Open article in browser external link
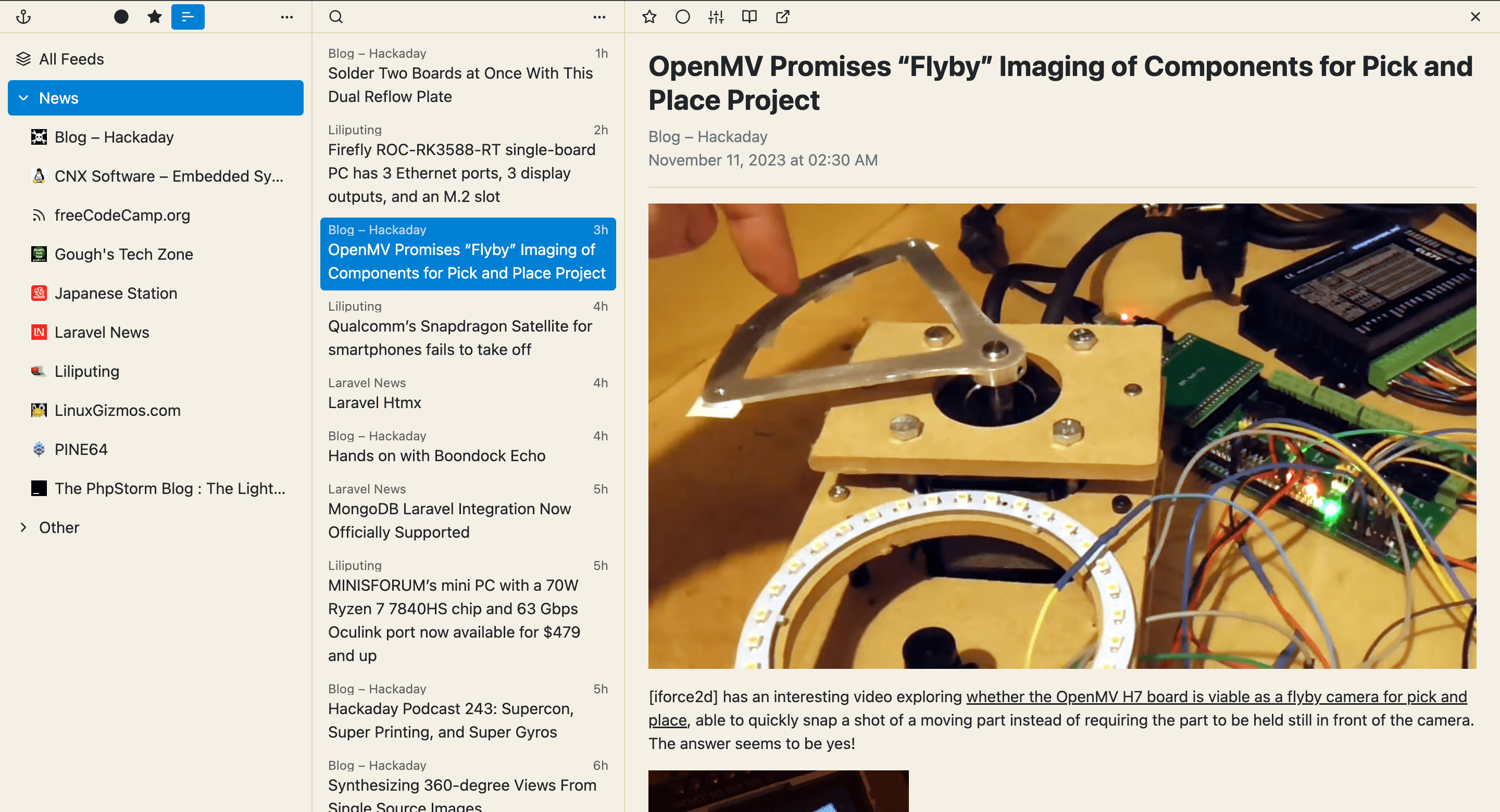1500x812 pixels. tap(783, 17)
